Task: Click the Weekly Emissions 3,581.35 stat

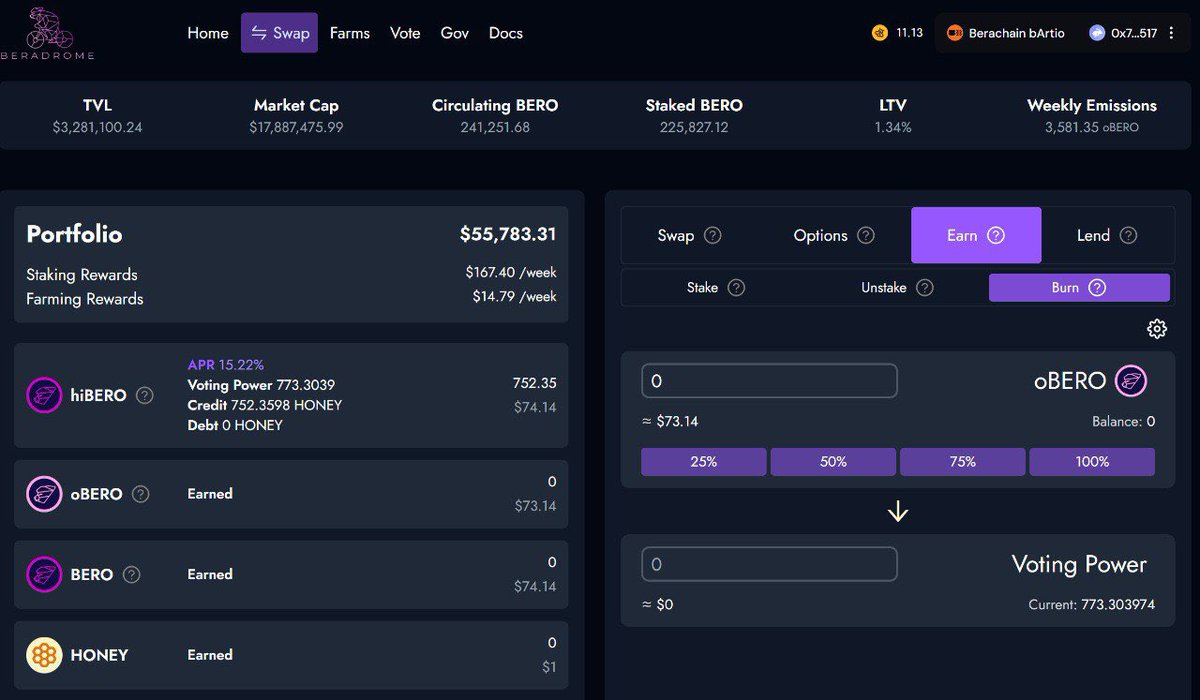Action: coord(1092,116)
